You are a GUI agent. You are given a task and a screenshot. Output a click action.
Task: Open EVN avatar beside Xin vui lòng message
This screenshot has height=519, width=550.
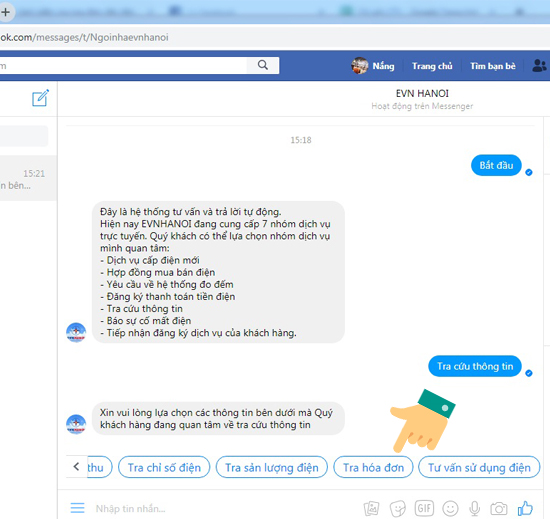tap(76, 424)
